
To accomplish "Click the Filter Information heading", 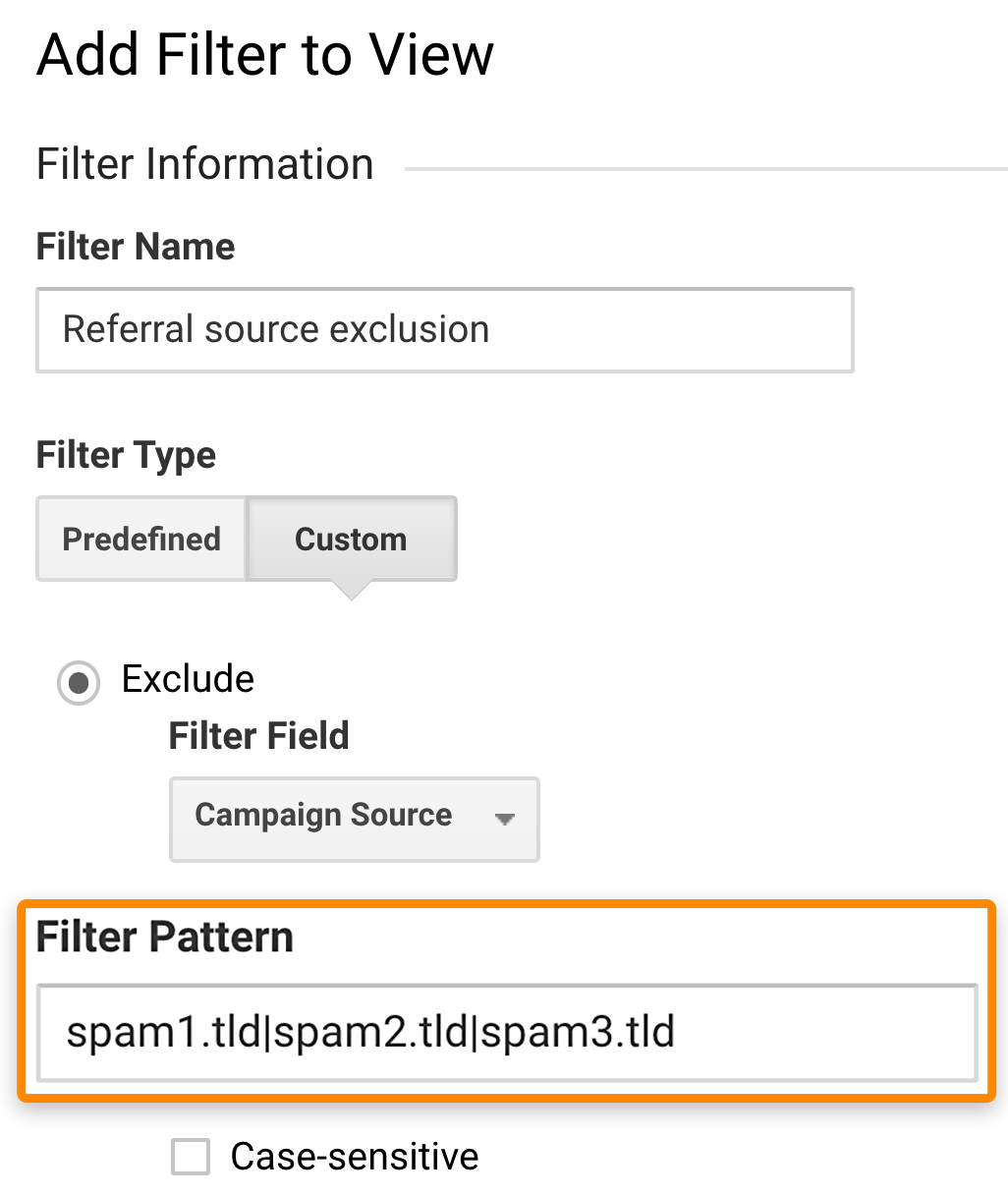I will (203, 164).
